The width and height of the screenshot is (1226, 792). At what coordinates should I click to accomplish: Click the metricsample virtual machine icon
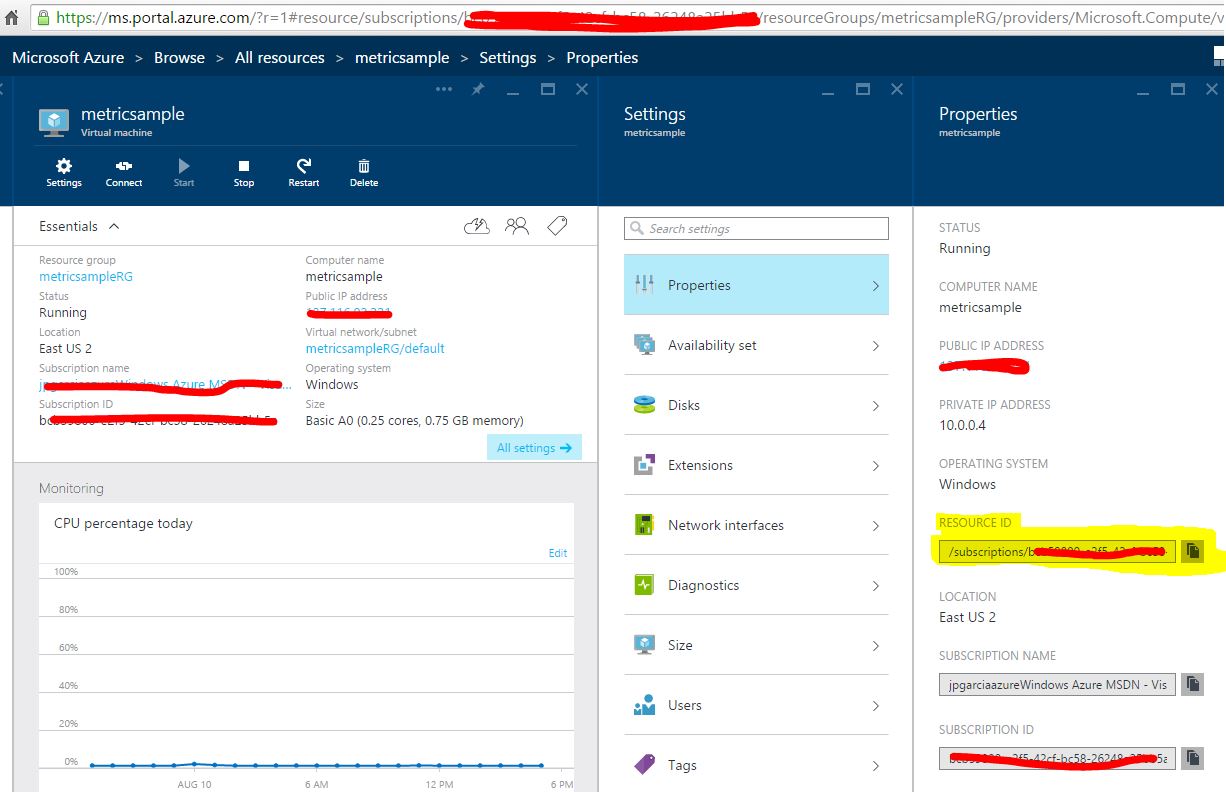click(x=54, y=122)
